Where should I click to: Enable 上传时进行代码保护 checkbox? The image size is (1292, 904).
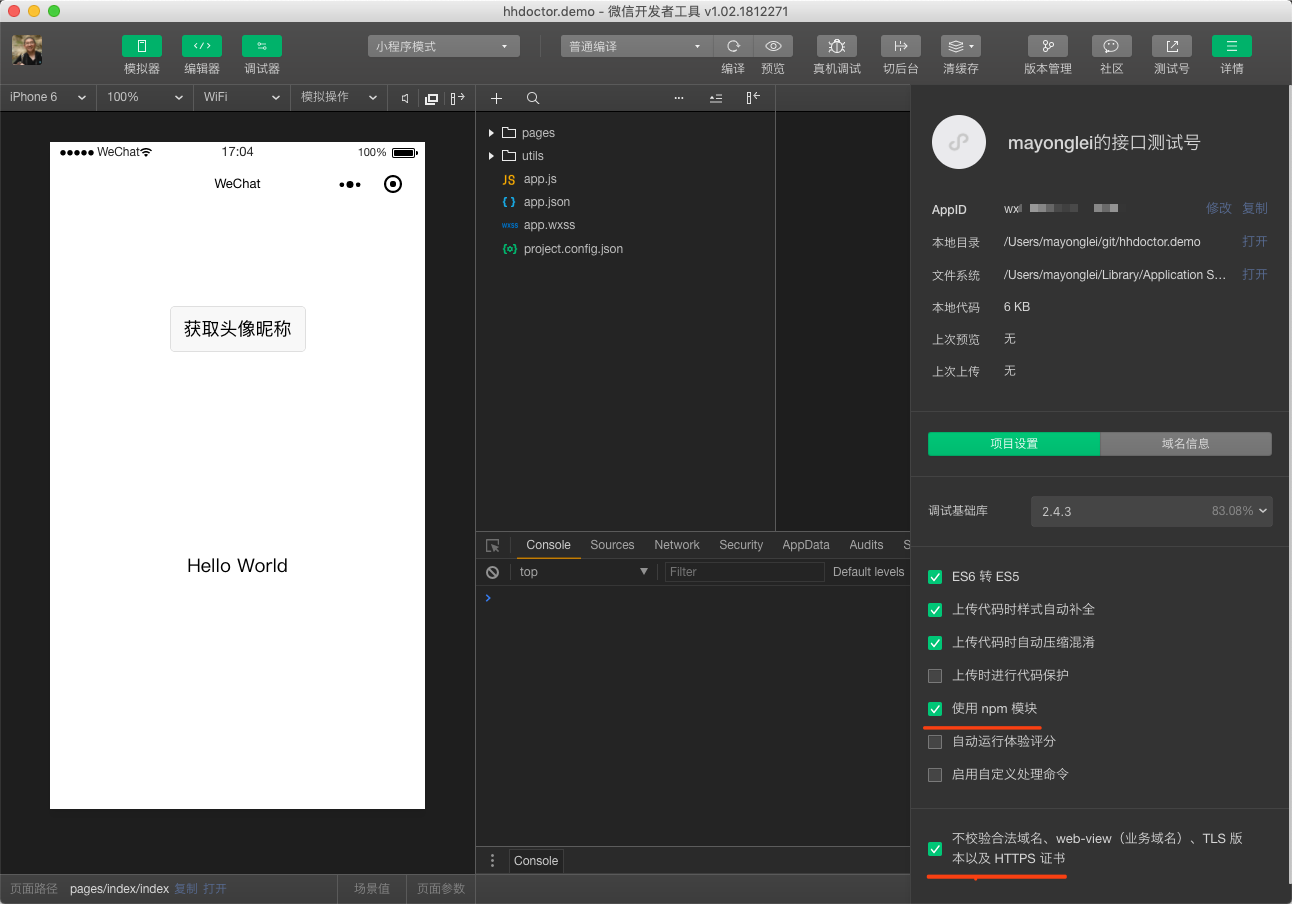[x=935, y=676]
